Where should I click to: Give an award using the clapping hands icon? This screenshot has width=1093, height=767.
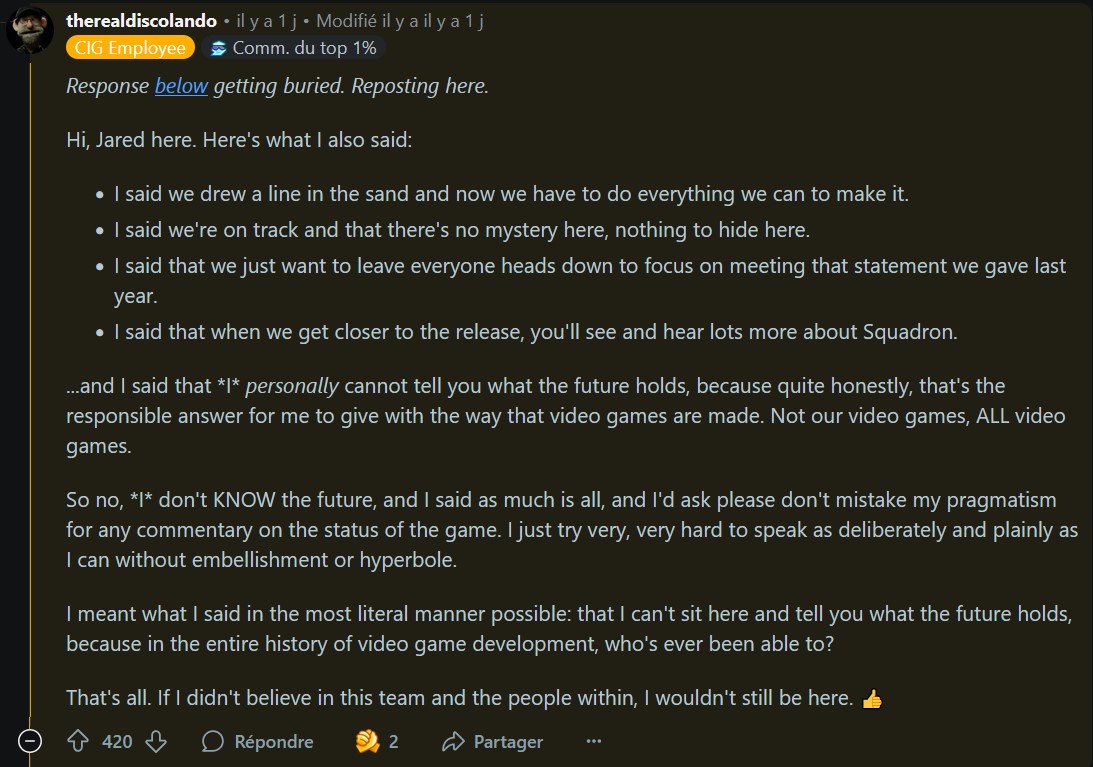tap(367, 741)
